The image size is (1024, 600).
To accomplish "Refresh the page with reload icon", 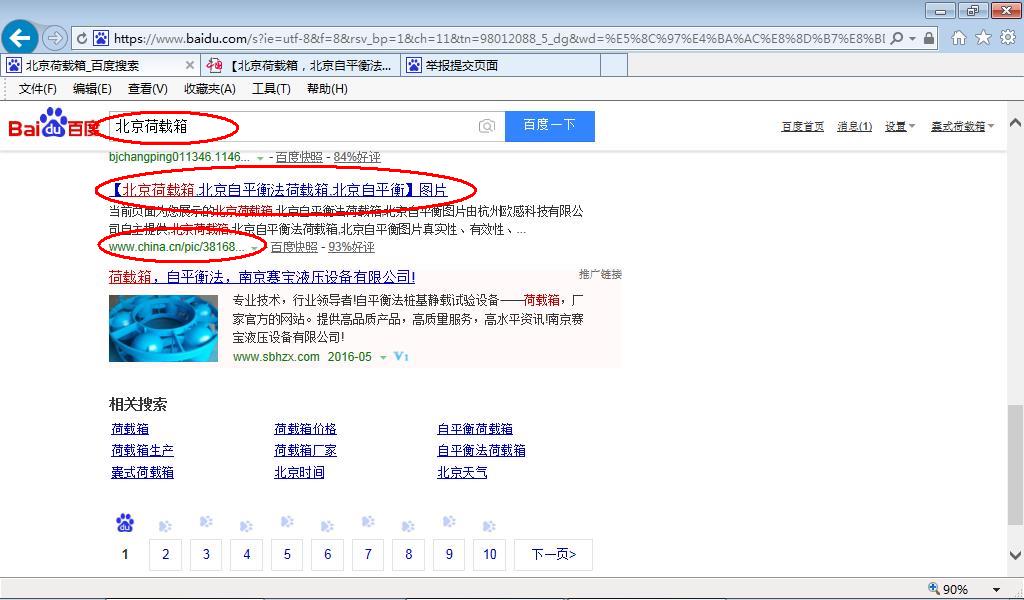I will coord(82,39).
